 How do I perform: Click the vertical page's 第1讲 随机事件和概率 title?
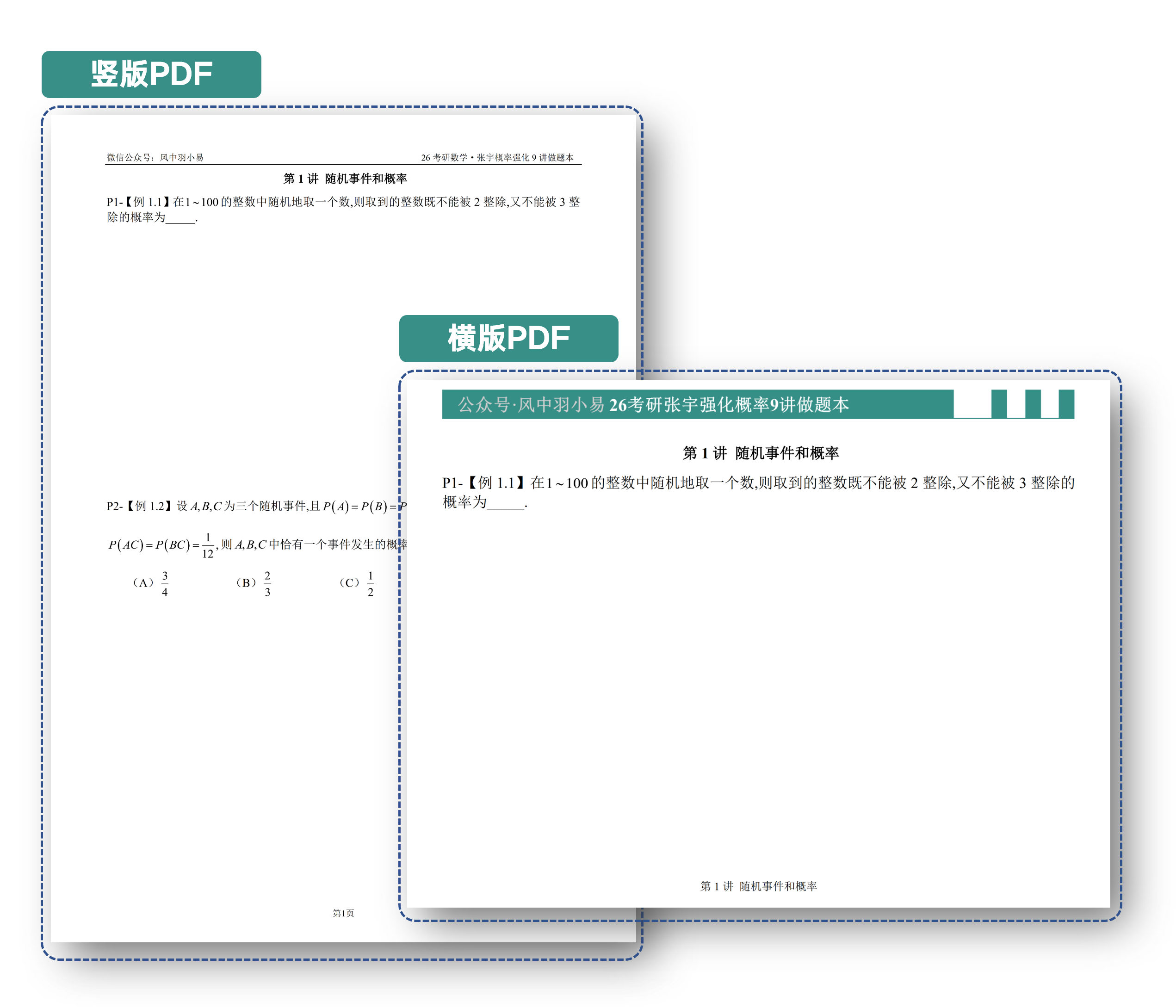[345, 179]
